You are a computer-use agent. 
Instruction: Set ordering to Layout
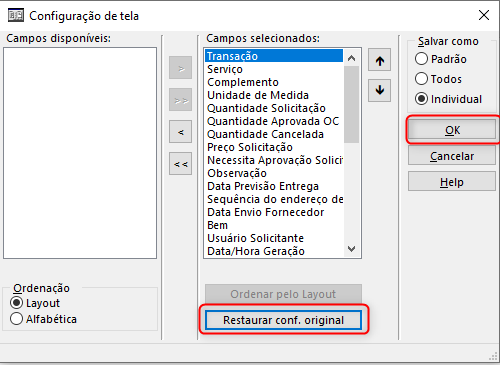click(x=16, y=303)
